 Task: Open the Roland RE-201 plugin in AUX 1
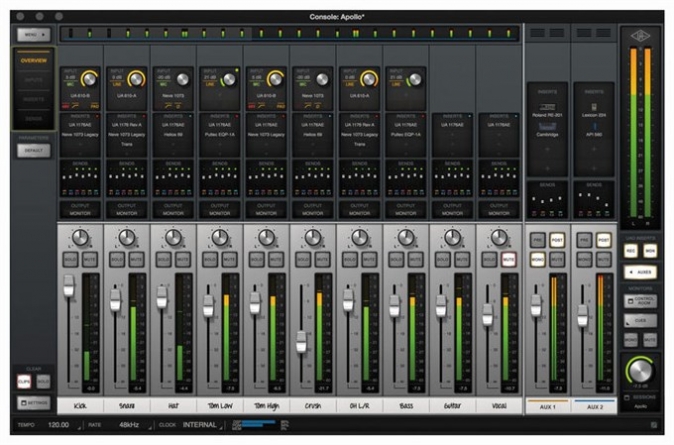pyautogui.click(x=547, y=110)
